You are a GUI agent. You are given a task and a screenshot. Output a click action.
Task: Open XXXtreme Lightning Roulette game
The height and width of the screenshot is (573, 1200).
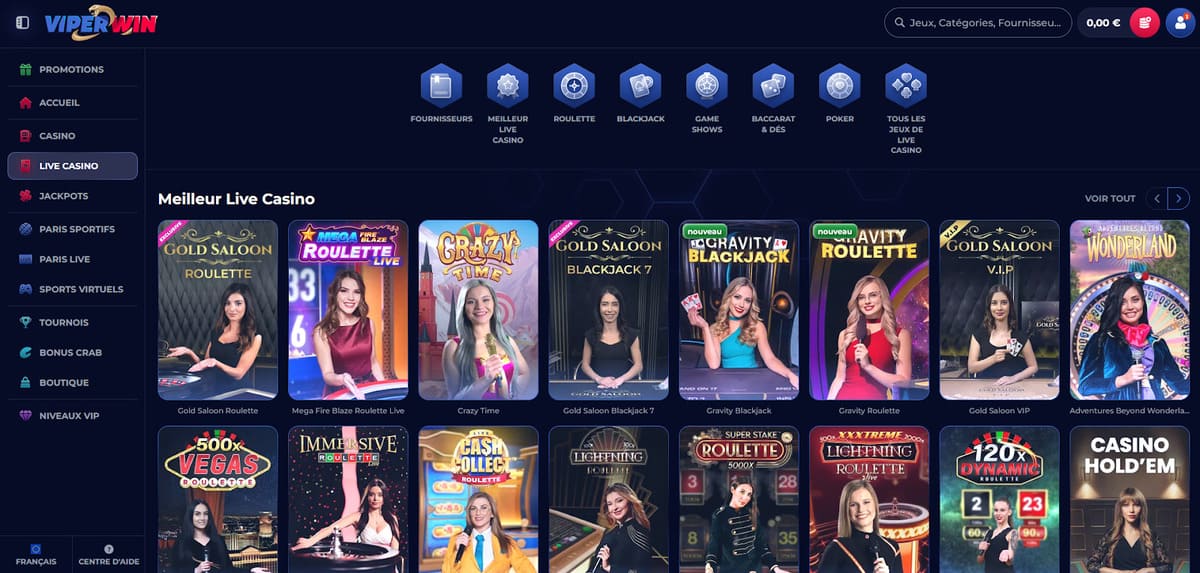pyautogui.click(x=869, y=499)
